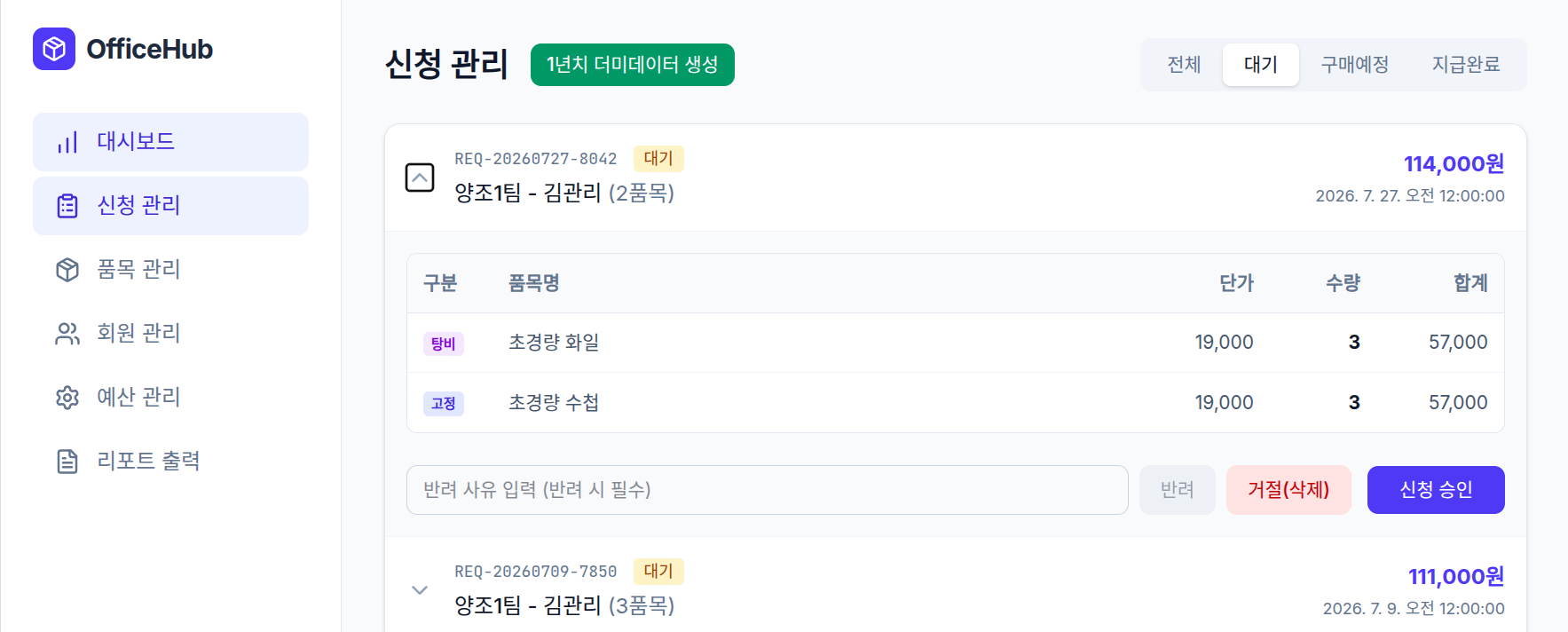The width and height of the screenshot is (1568, 632).
Task: Open the 지급완료 tab
Action: click(1466, 65)
